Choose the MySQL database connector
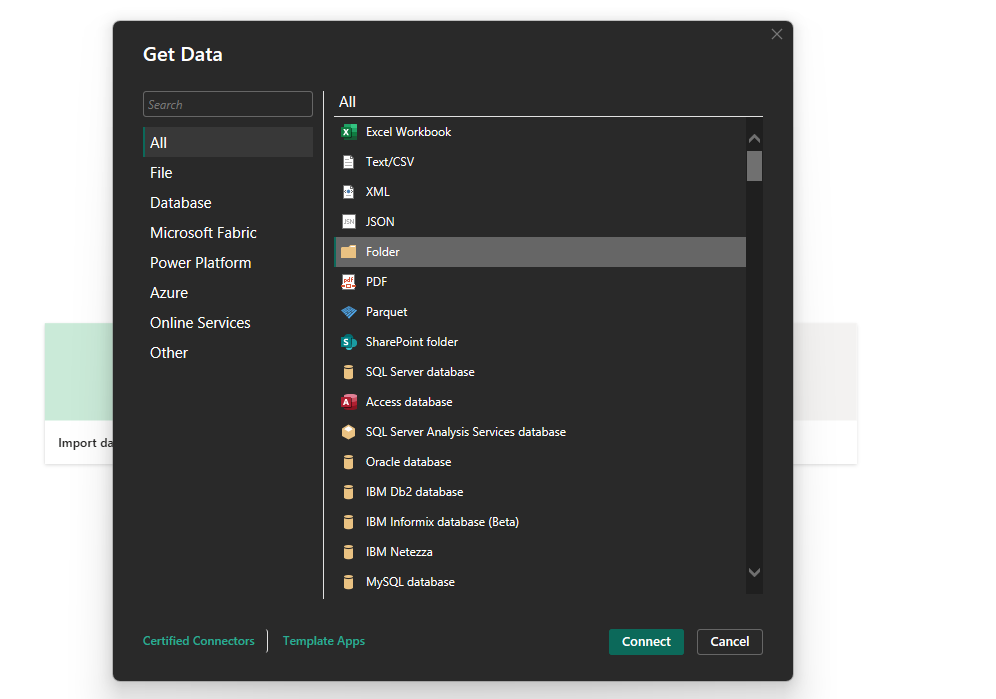The image size is (996, 699). click(x=413, y=581)
